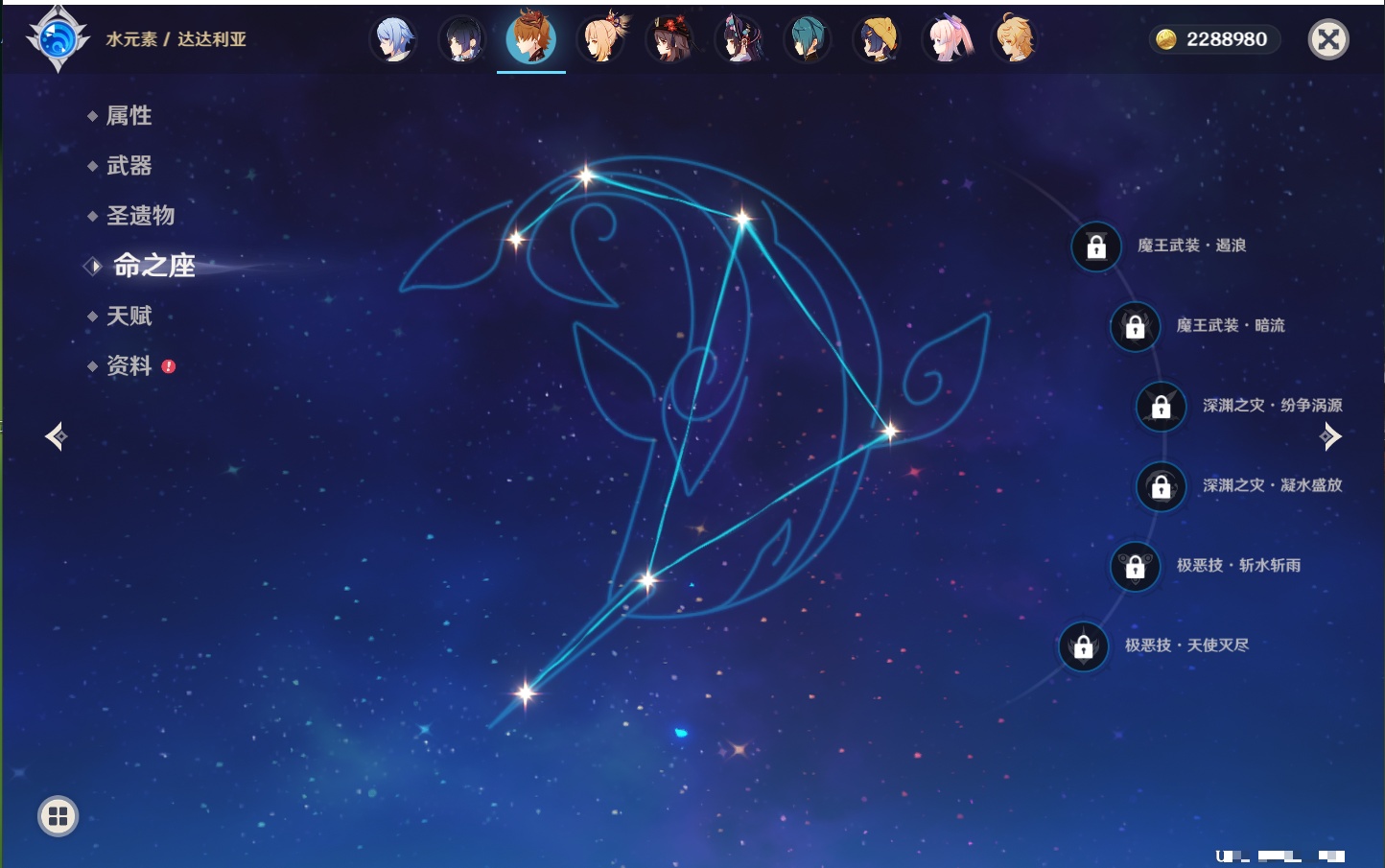Click the Mora coin icon

[x=1166, y=39]
